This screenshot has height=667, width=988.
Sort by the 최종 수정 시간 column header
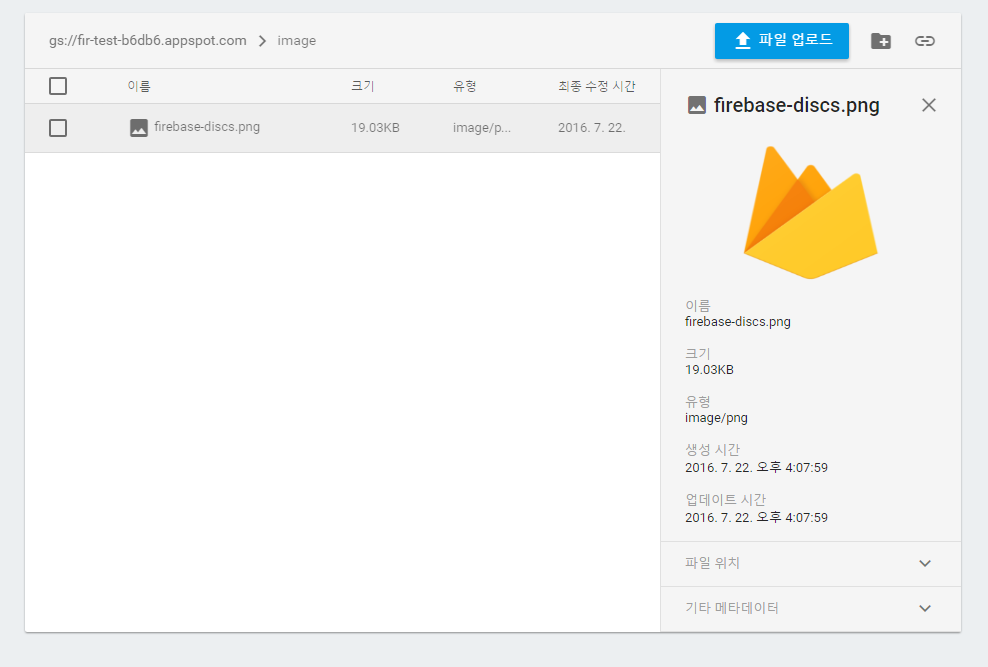[596, 86]
